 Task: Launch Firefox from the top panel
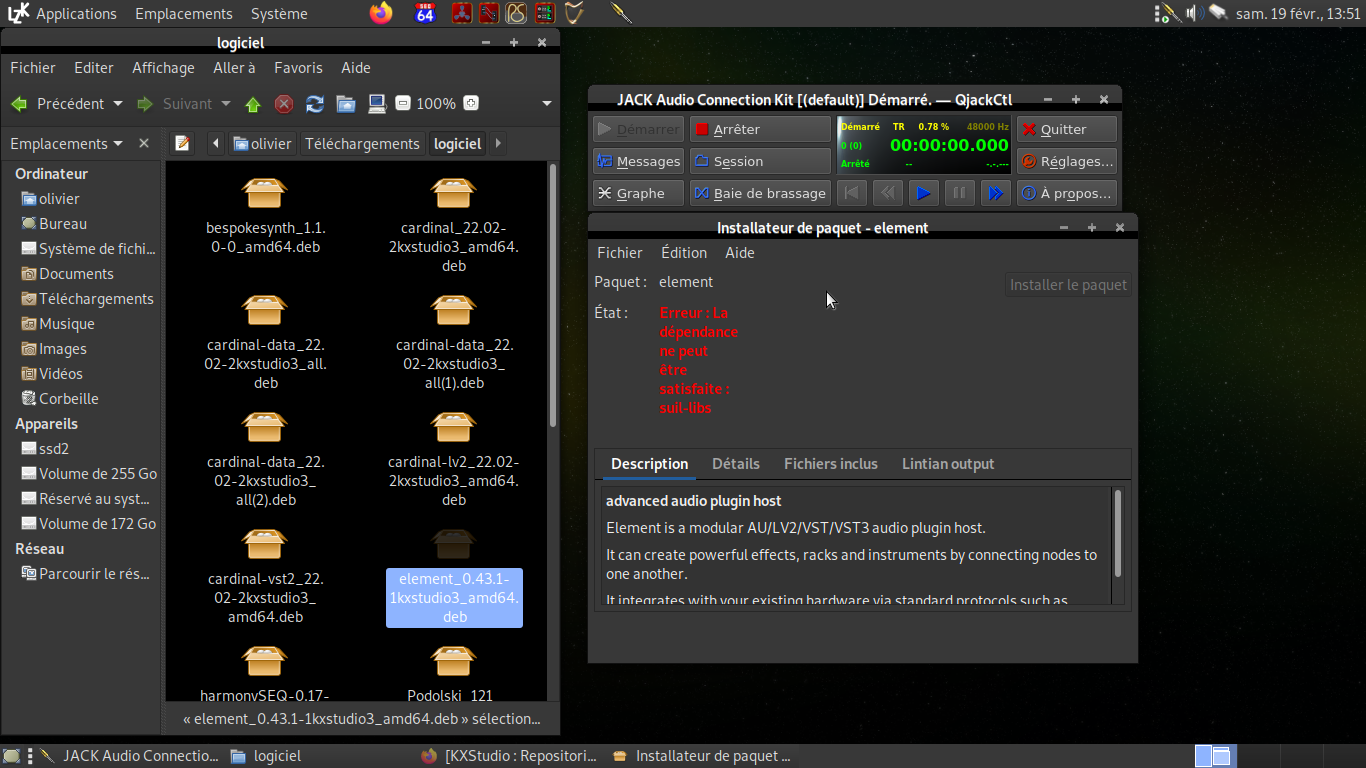tap(381, 13)
